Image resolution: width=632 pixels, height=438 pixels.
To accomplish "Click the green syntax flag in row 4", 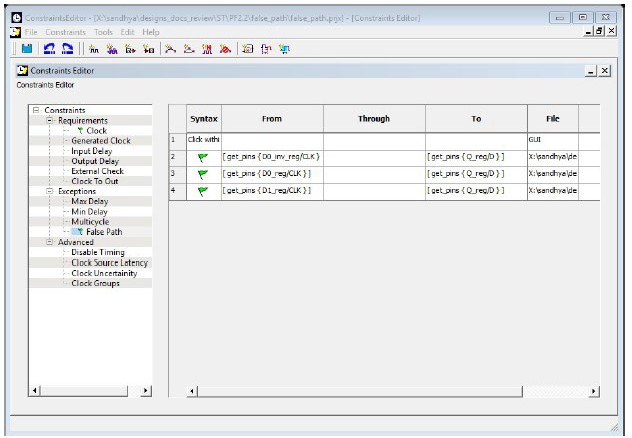I will (x=203, y=191).
